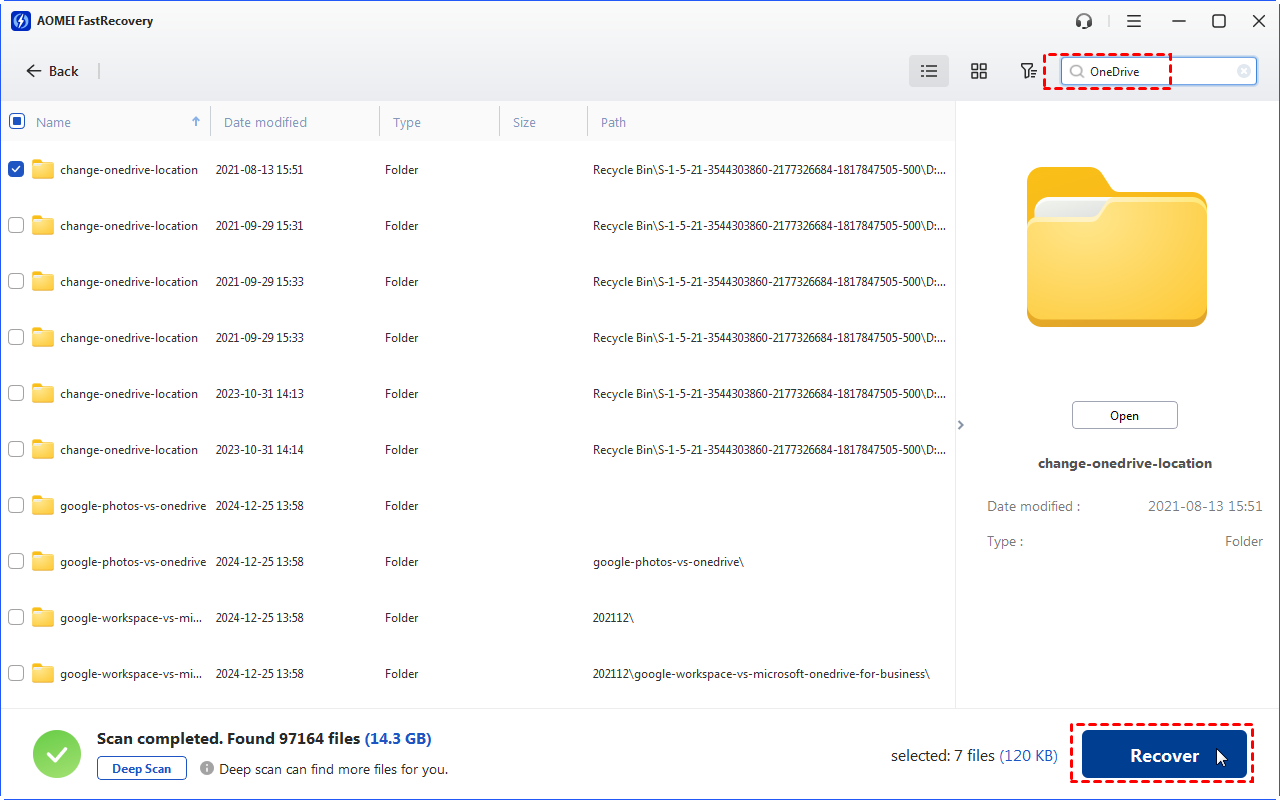The height and width of the screenshot is (800, 1280).
Task: Check the first google-photos-vs-onedrive folder
Action: [x=16, y=505]
